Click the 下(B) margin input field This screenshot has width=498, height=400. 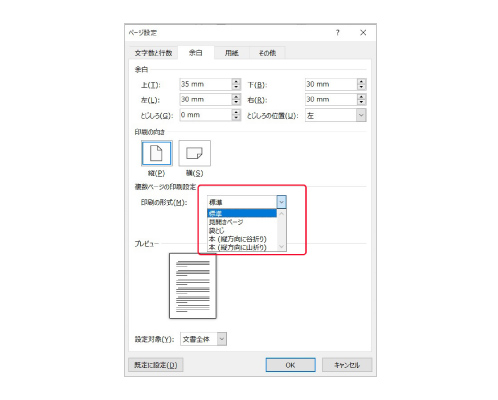(x=331, y=84)
